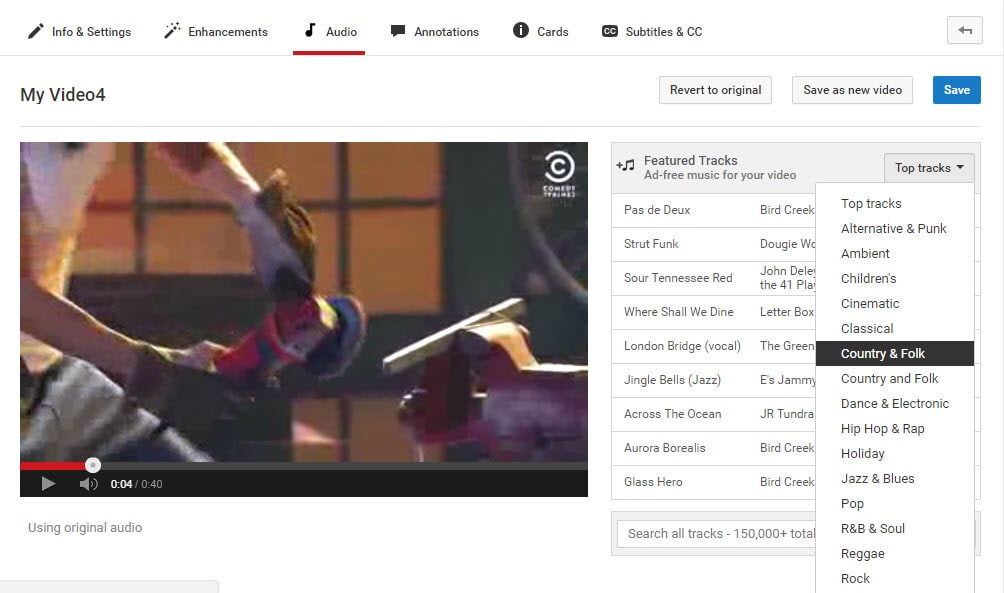Viewport: 1004px width, 593px height.
Task: Click the back arrow button
Action: [x=964, y=31]
